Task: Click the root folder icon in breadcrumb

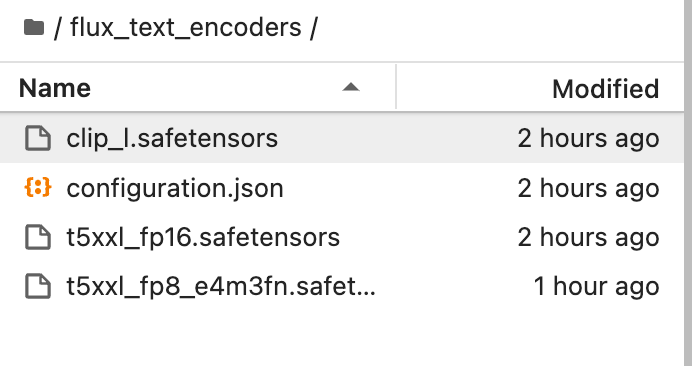Action: pos(34,27)
